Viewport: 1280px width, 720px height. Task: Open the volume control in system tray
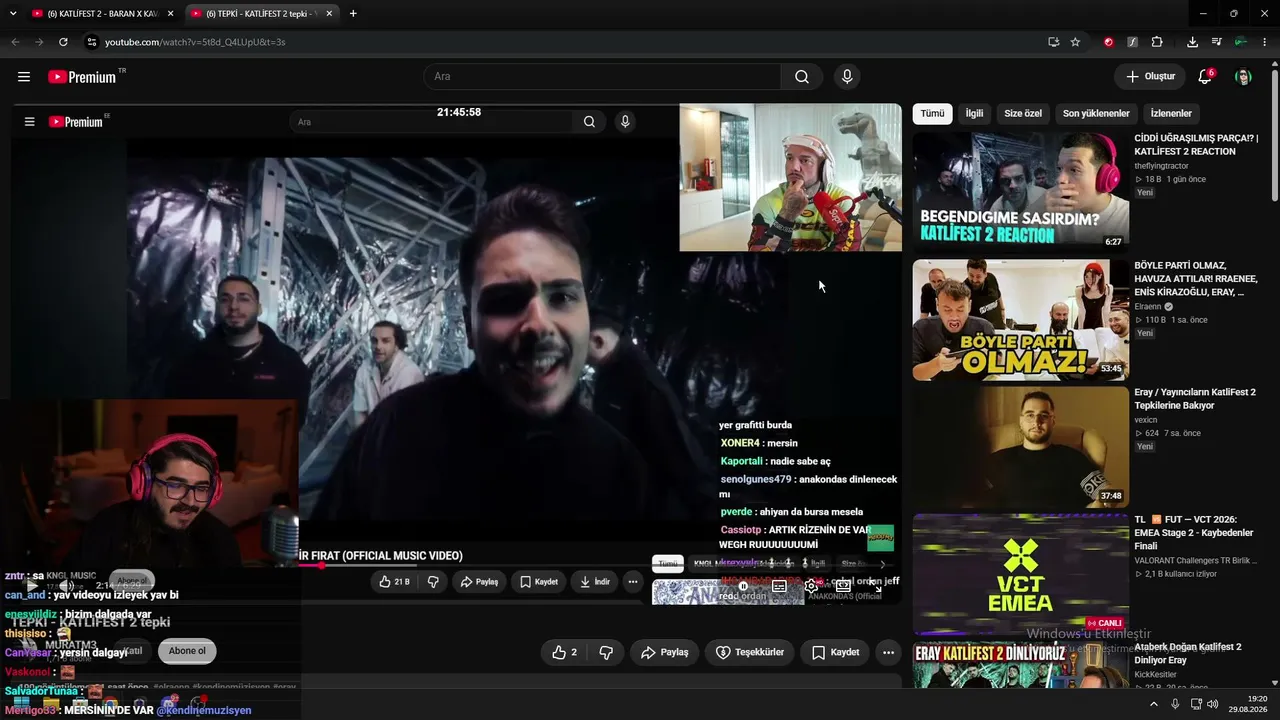pyautogui.click(x=1213, y=704)
